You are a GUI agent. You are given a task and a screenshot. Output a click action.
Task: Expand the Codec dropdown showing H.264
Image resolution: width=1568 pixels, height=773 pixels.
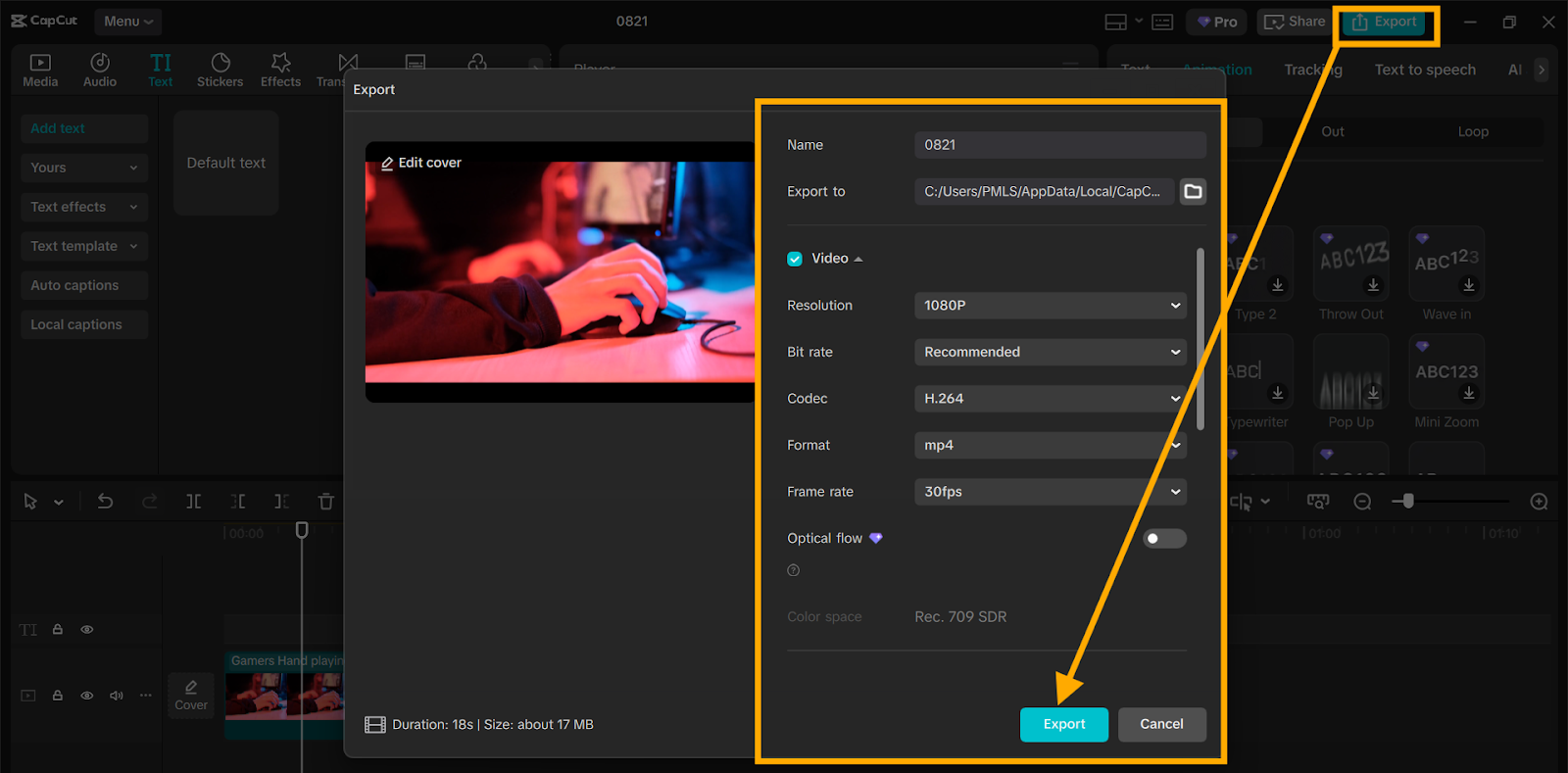click(1050, 399)
